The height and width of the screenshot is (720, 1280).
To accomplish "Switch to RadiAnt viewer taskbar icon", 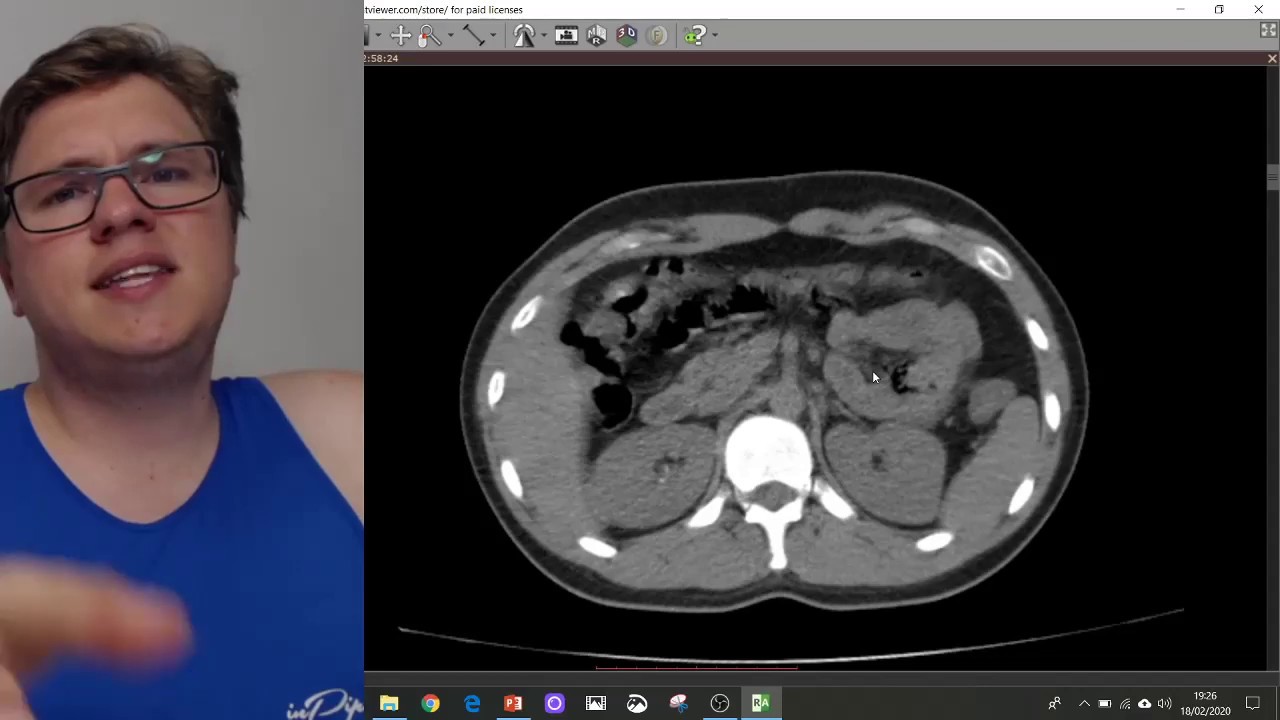I will 761,703.
